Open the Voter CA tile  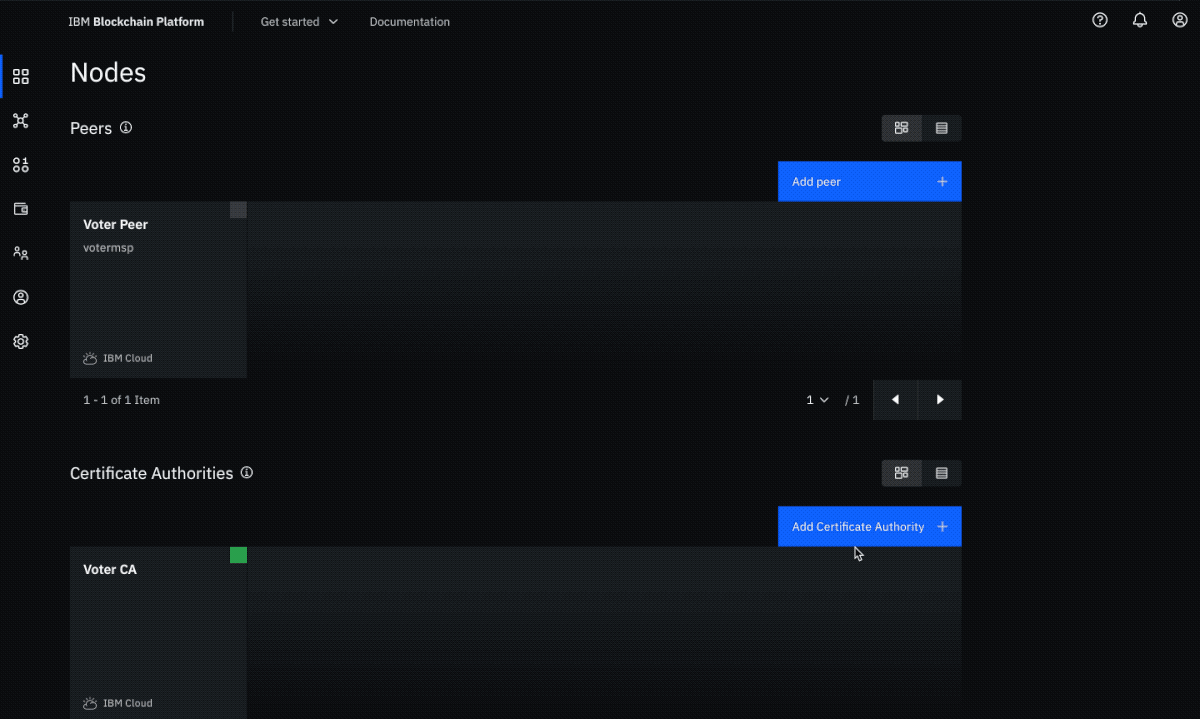158,633
